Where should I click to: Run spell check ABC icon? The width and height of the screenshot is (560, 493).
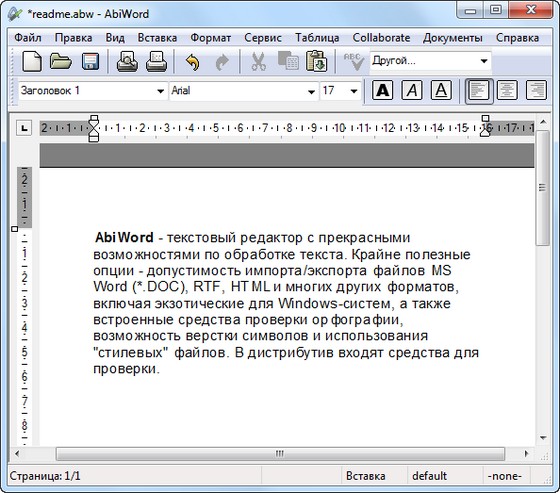353,61
